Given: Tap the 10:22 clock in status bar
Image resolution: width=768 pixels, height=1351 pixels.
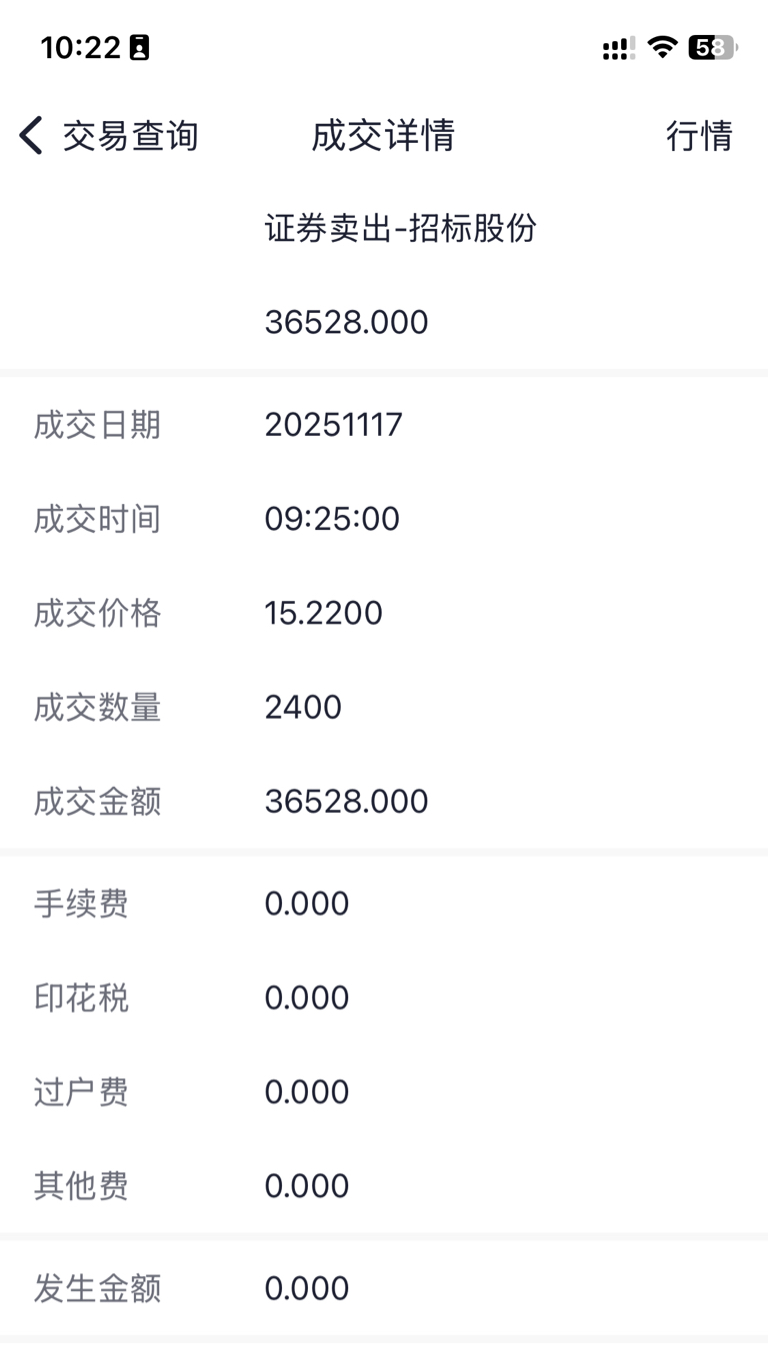Looking at the screenshot, I should (x=81, y=47).
